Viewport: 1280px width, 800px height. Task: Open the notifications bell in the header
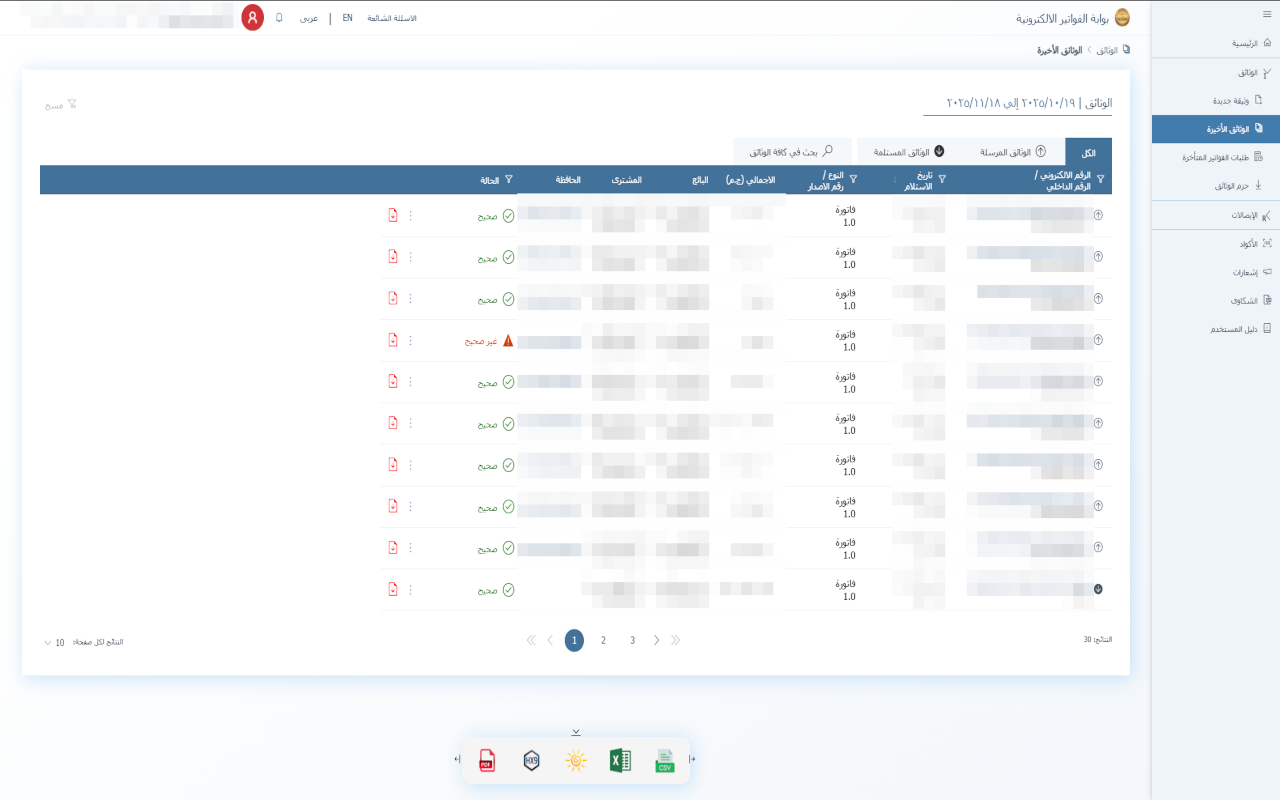coord(279,18)
